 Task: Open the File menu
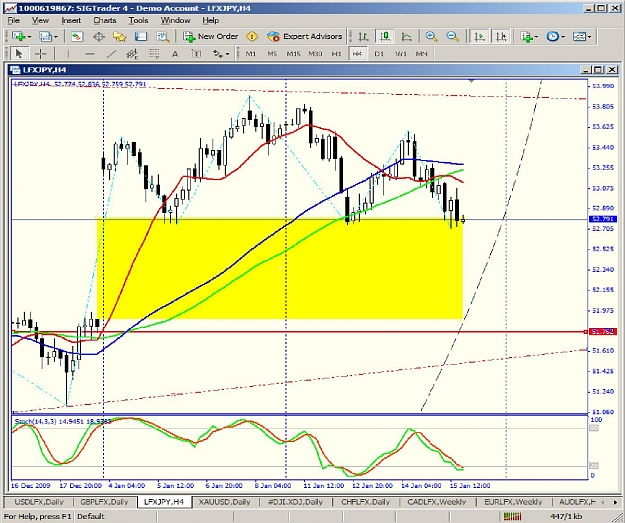[x=13, y=20]
